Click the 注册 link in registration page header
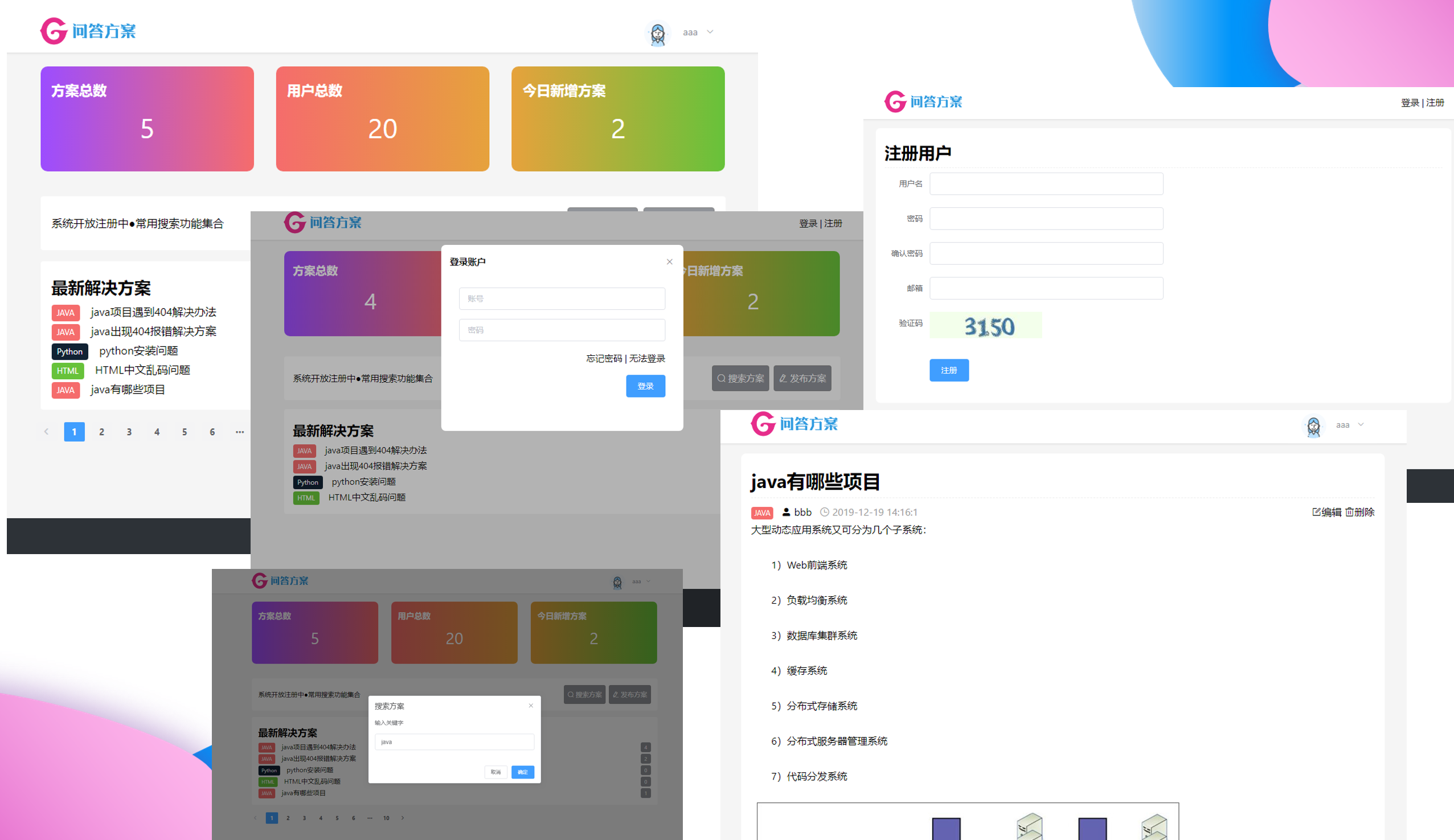 pos(1435,103)
